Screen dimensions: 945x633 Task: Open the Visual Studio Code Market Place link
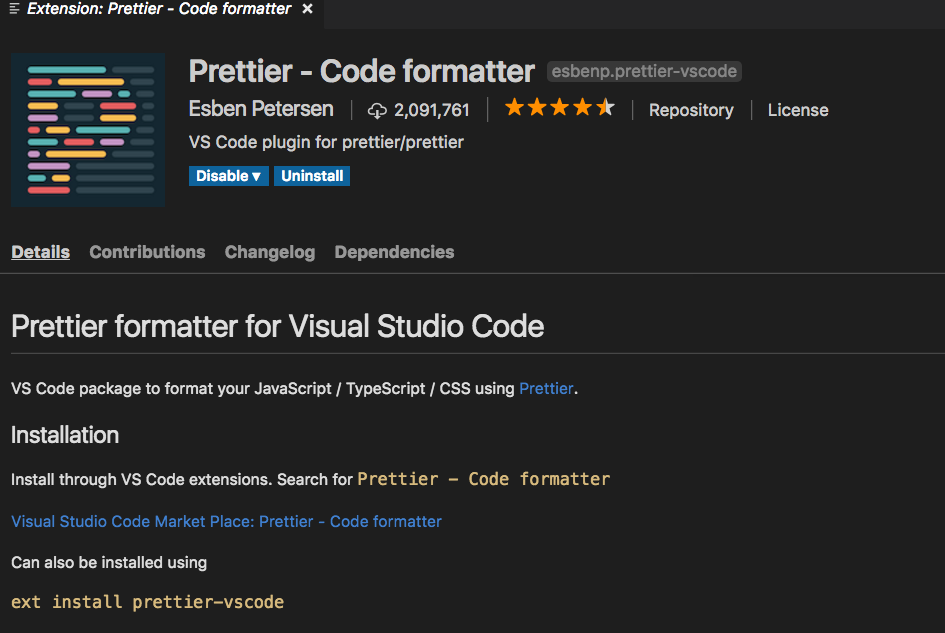click(226, 521)
